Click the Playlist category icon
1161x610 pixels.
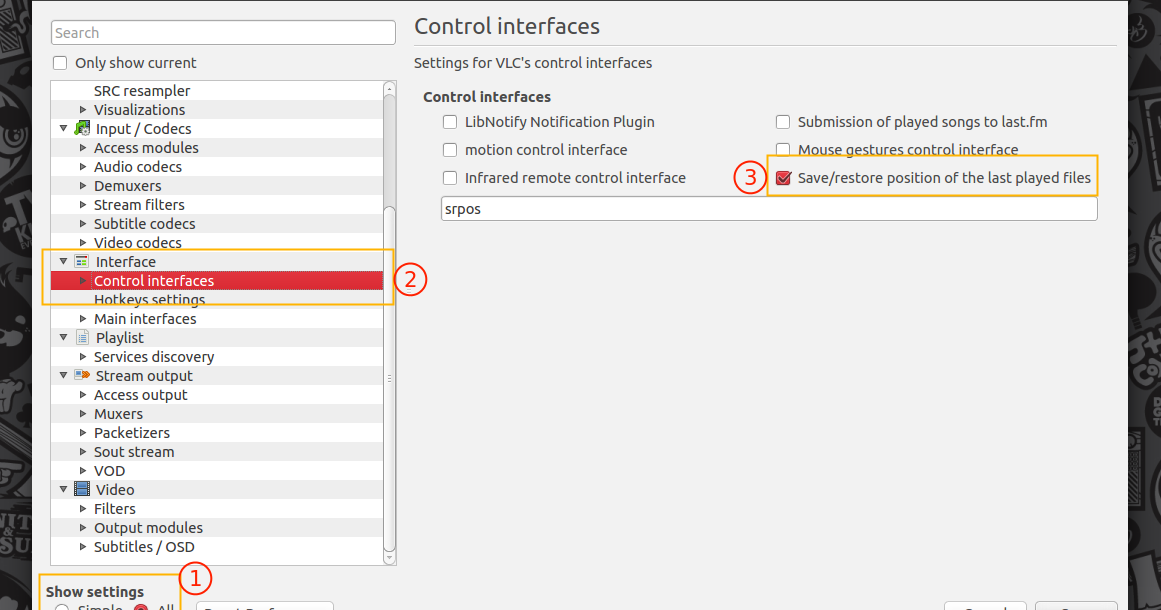pos(81,337)
